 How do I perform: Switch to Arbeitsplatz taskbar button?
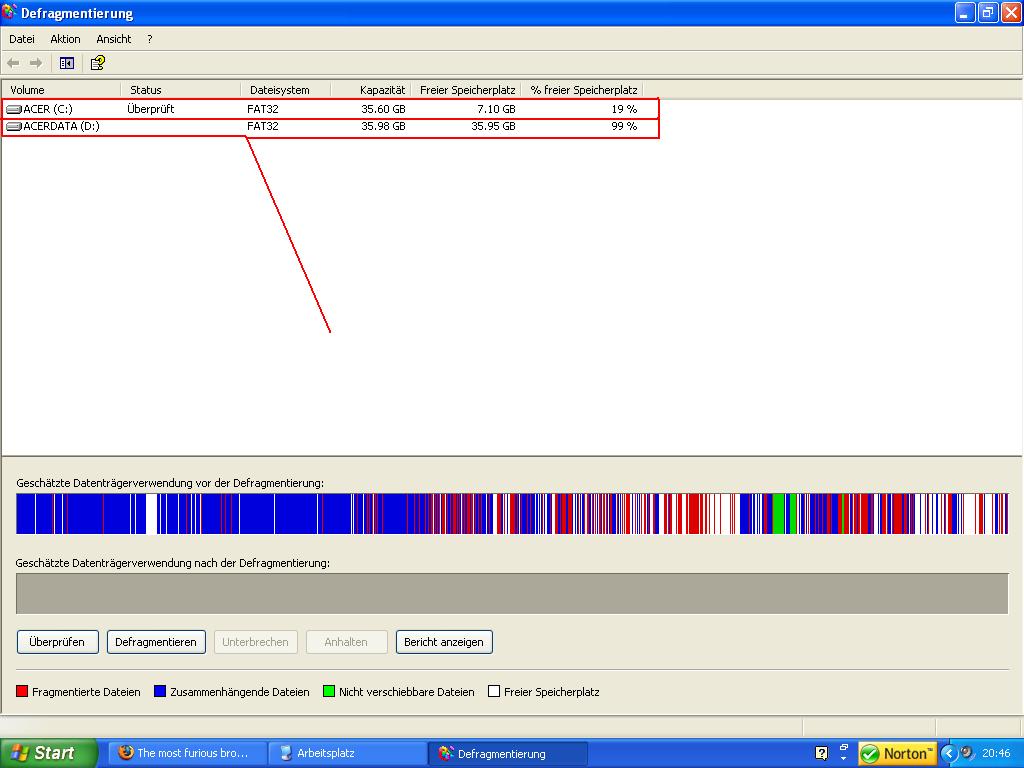[x=348, y=754]
